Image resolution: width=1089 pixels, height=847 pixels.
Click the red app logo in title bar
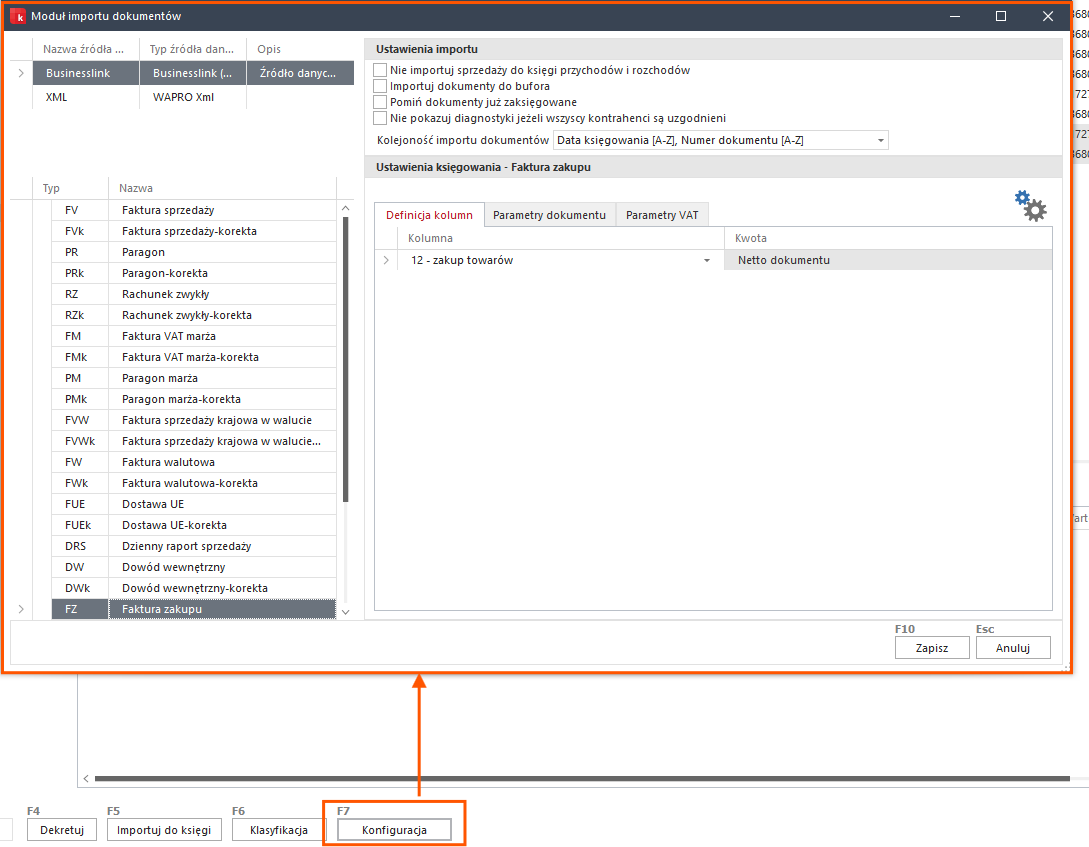click(17, 16)
